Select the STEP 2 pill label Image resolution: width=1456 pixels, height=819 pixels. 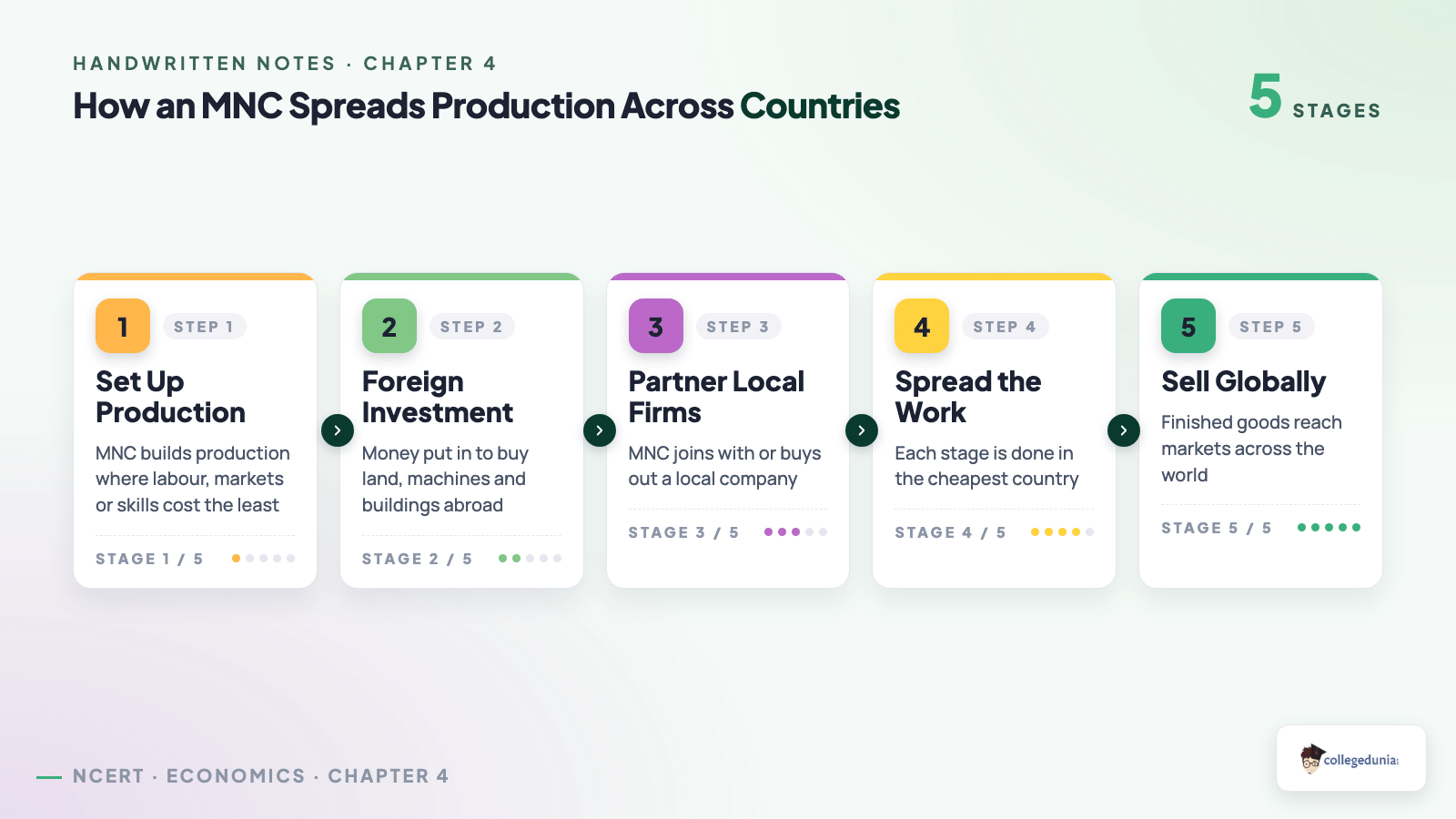471,327
